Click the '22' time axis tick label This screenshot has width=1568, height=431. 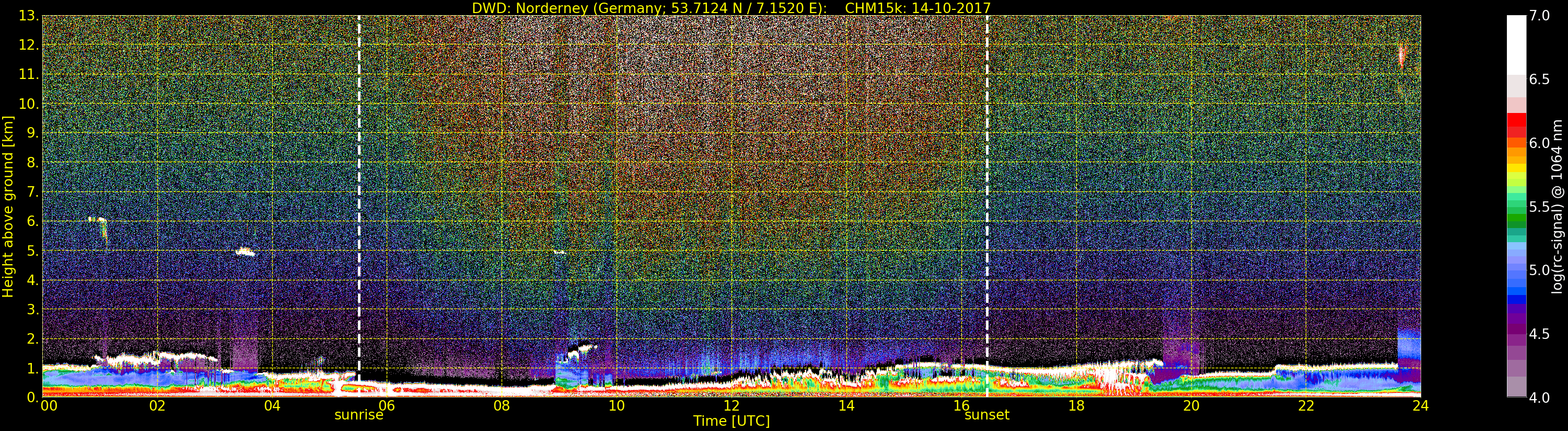pos(1306,405)
